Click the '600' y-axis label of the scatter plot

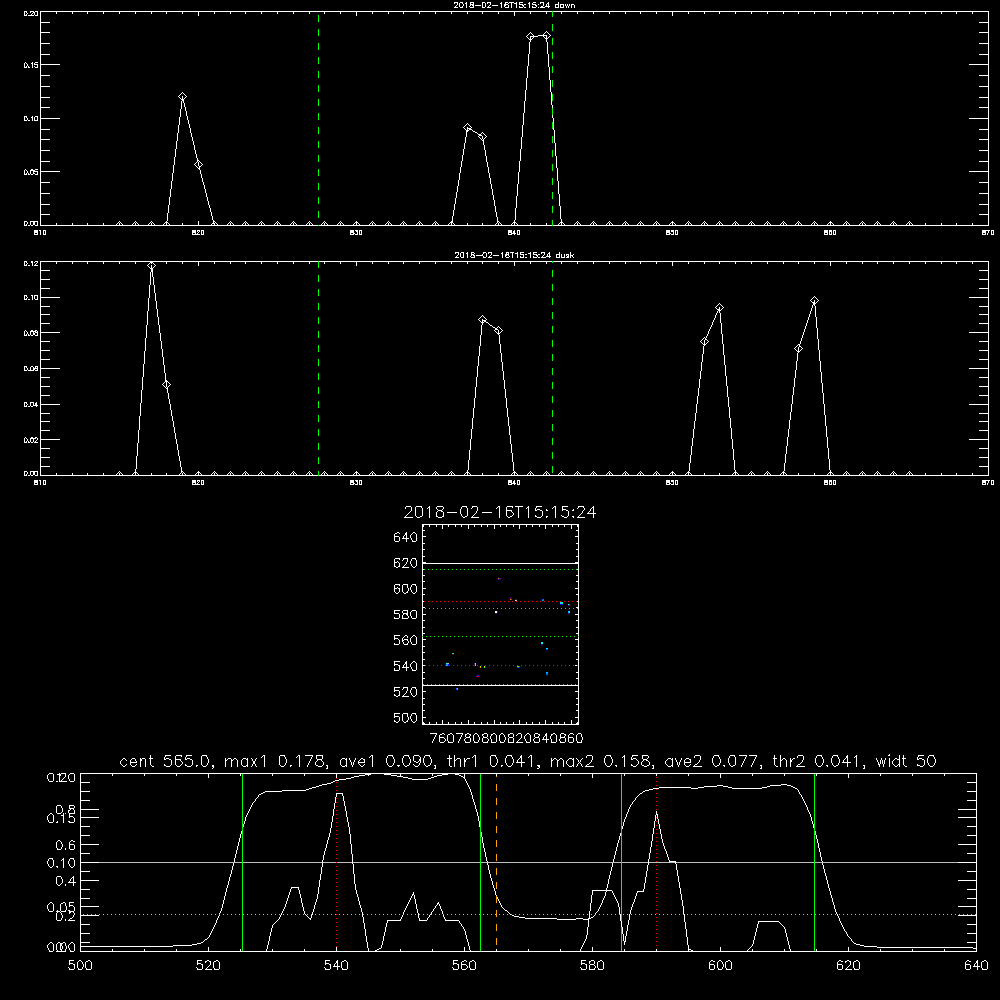tap(406, 589)
